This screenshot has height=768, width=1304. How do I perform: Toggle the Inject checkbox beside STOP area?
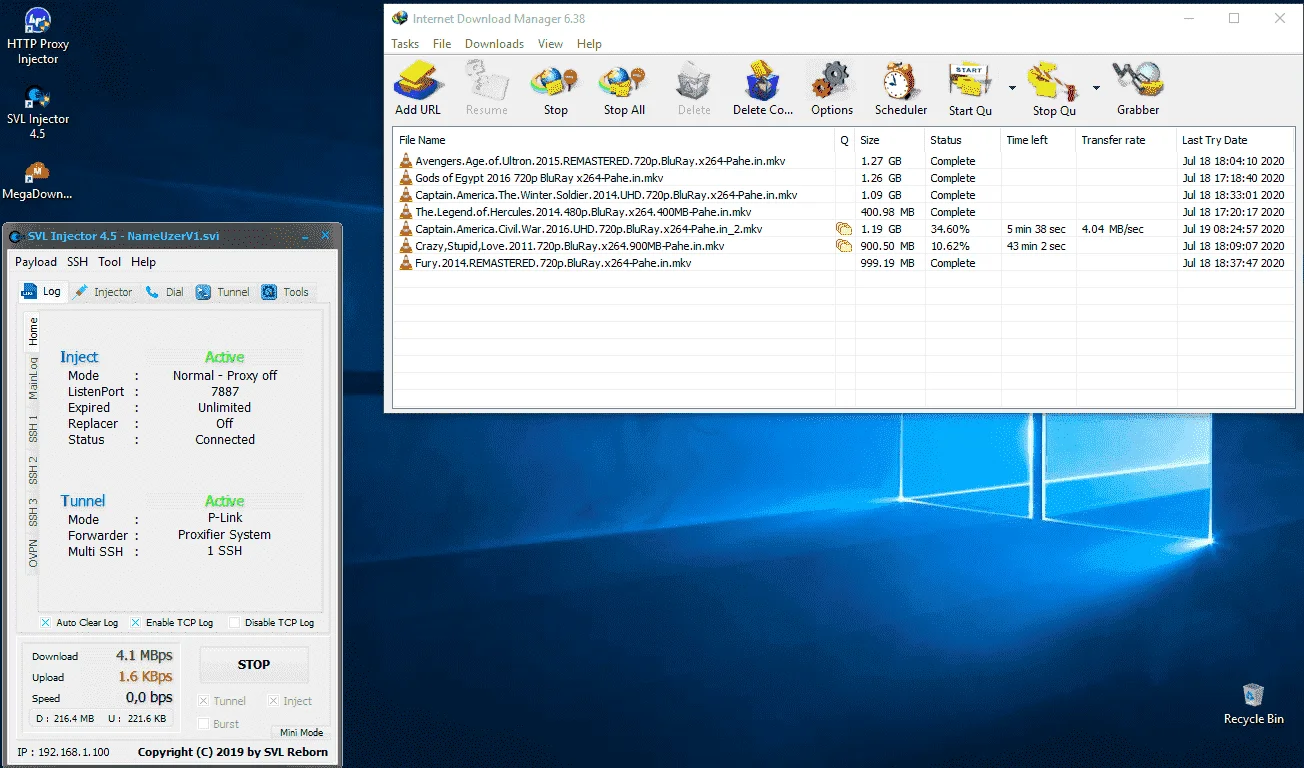(x=273, y=701)
